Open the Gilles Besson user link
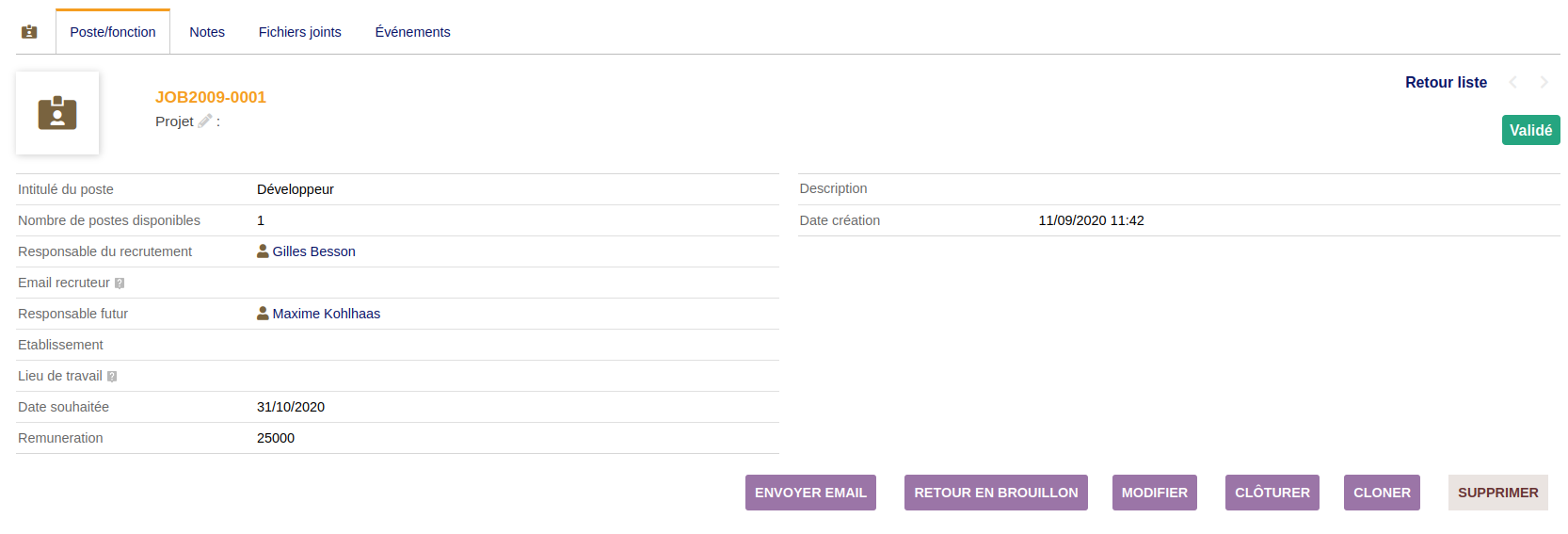The image size is (1568, 534). point(313,251)
